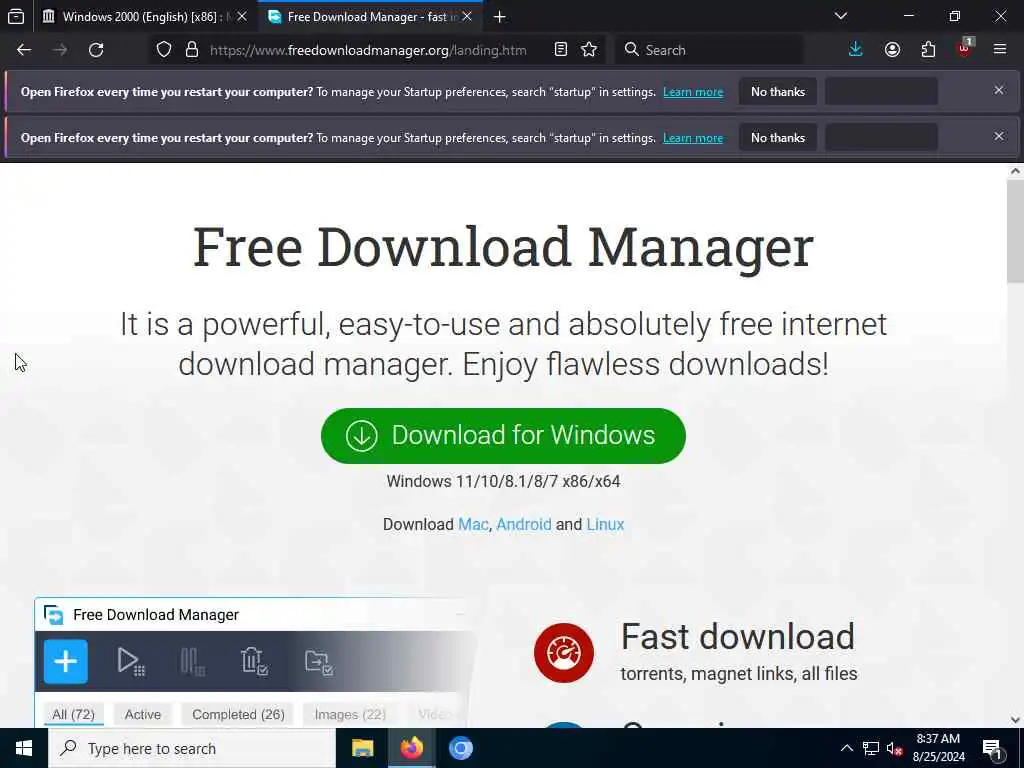This screenshot has width=1024, height=768.
Task: Select the Active filter tab
Action: [x=143, y=714]
